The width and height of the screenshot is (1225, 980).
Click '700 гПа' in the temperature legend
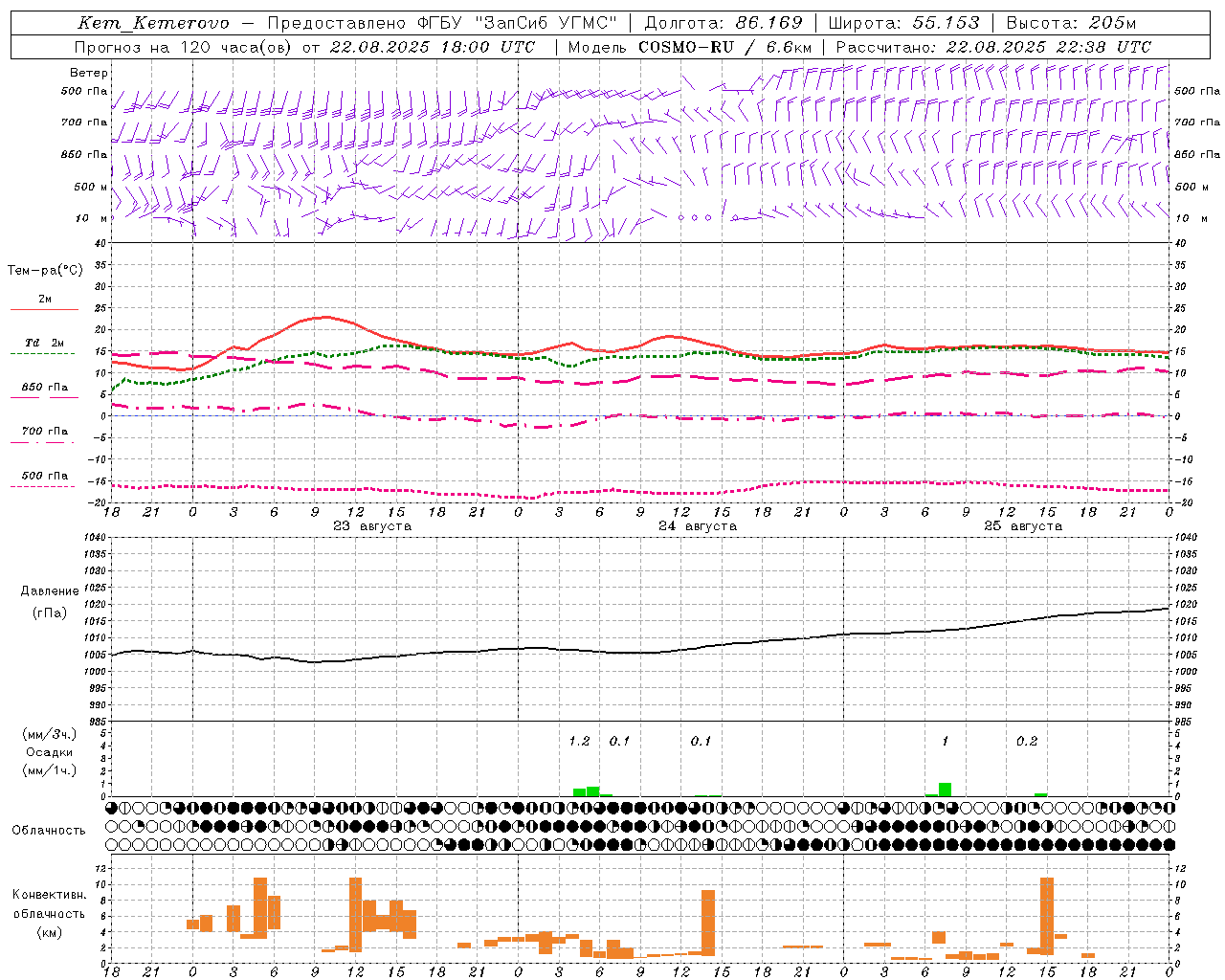tap(45, 431)
